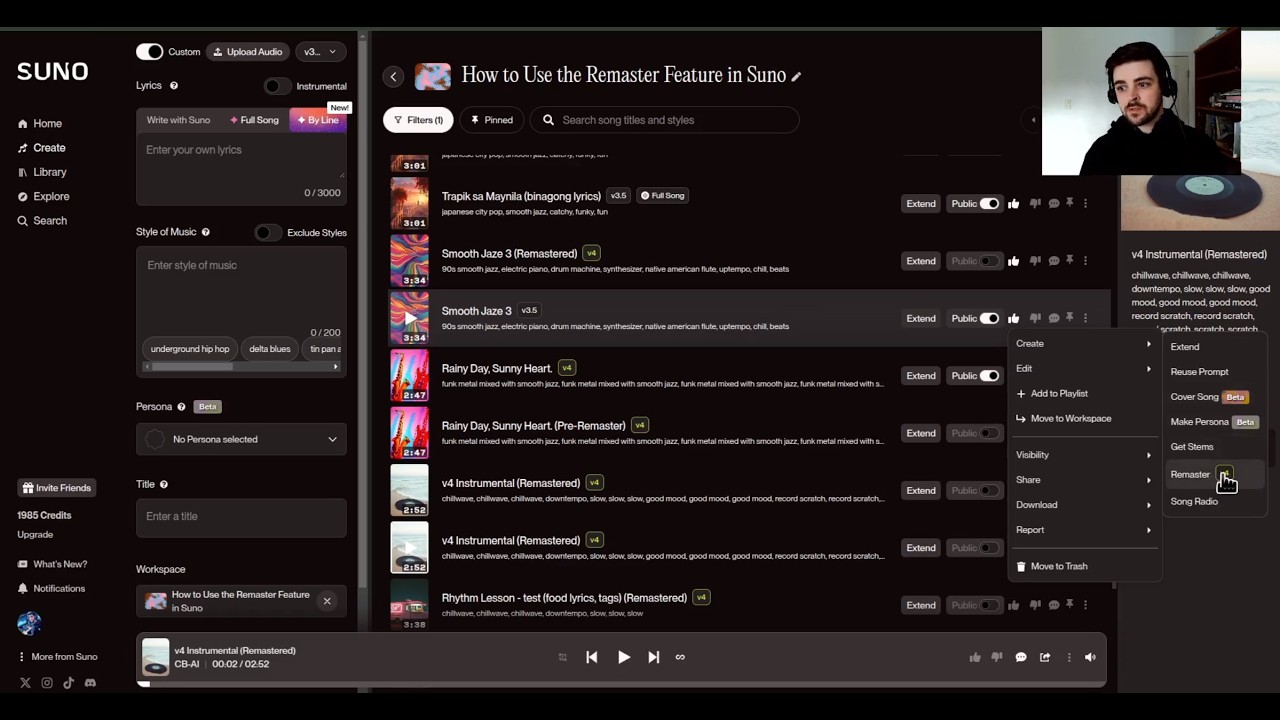Play the current track in the bottom player
Screen dimensions: 1280x720
(624, 657)
